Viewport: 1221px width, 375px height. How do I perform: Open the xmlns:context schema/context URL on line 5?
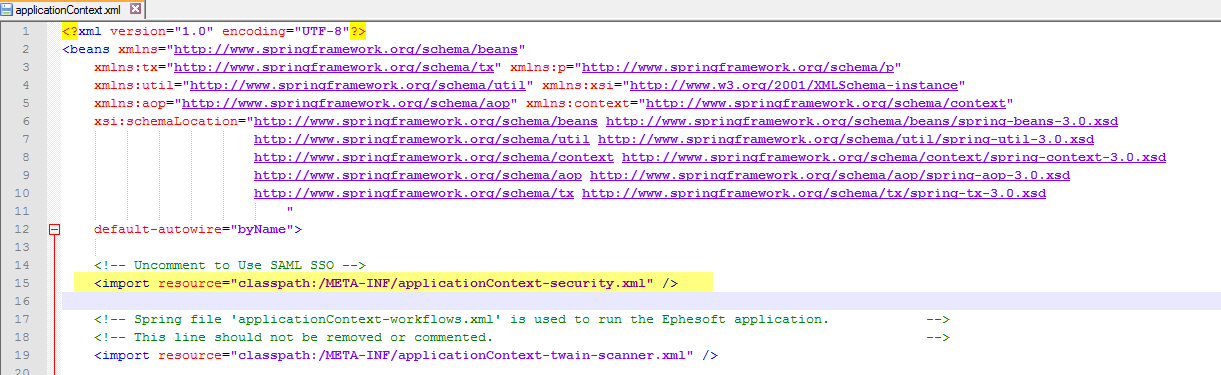pos(826,103)
